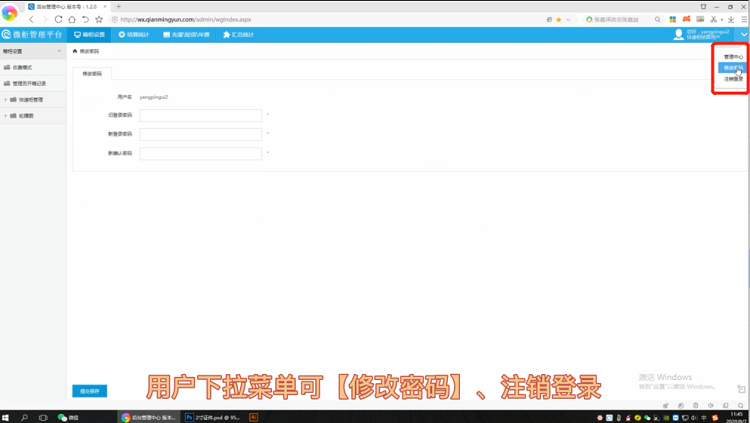Screen dimensions: 750x423
Task: Open the Photoshop icon in the taskbar
Action: coord(189,417)
